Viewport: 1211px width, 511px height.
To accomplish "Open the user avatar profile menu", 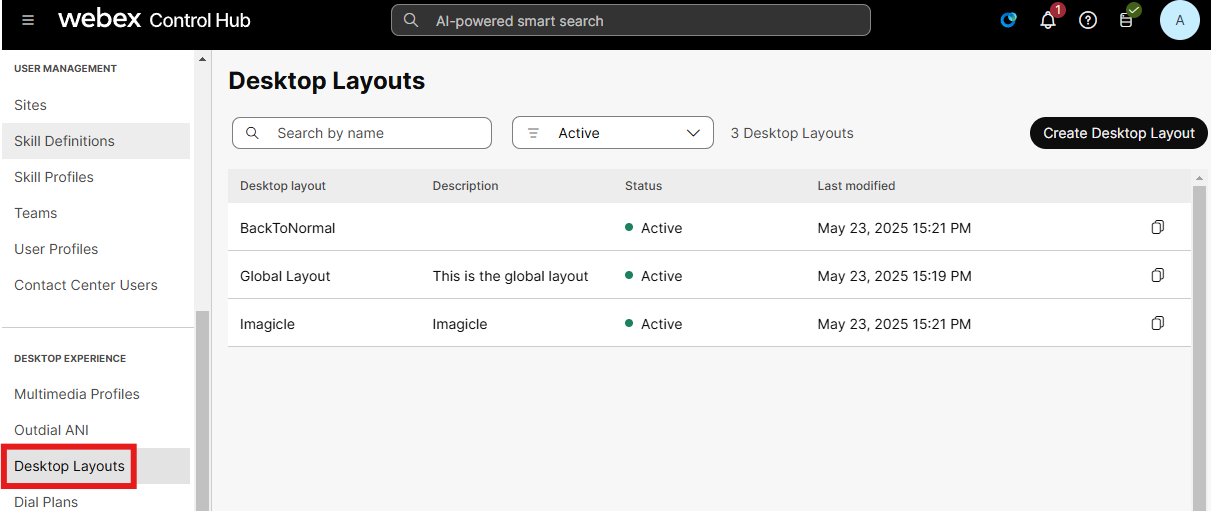I will tap(1179, 20).
